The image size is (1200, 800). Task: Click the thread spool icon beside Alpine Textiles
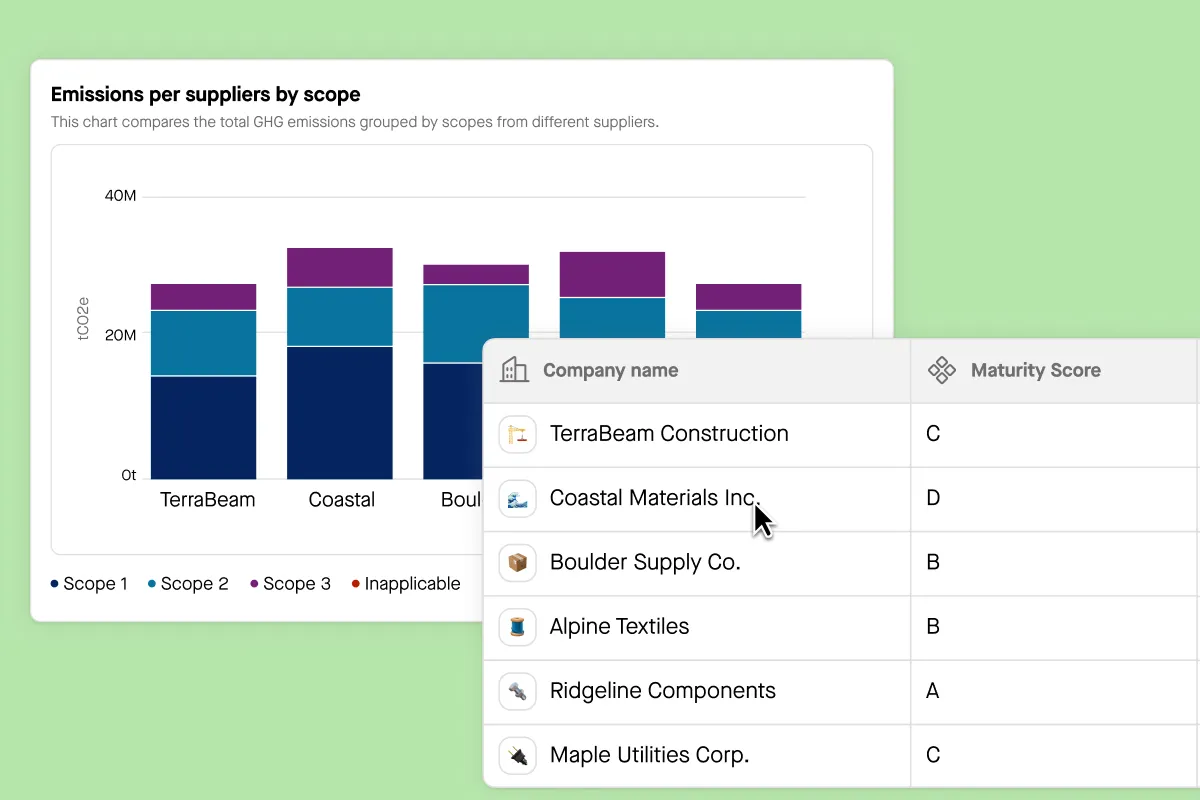(517, 627)
